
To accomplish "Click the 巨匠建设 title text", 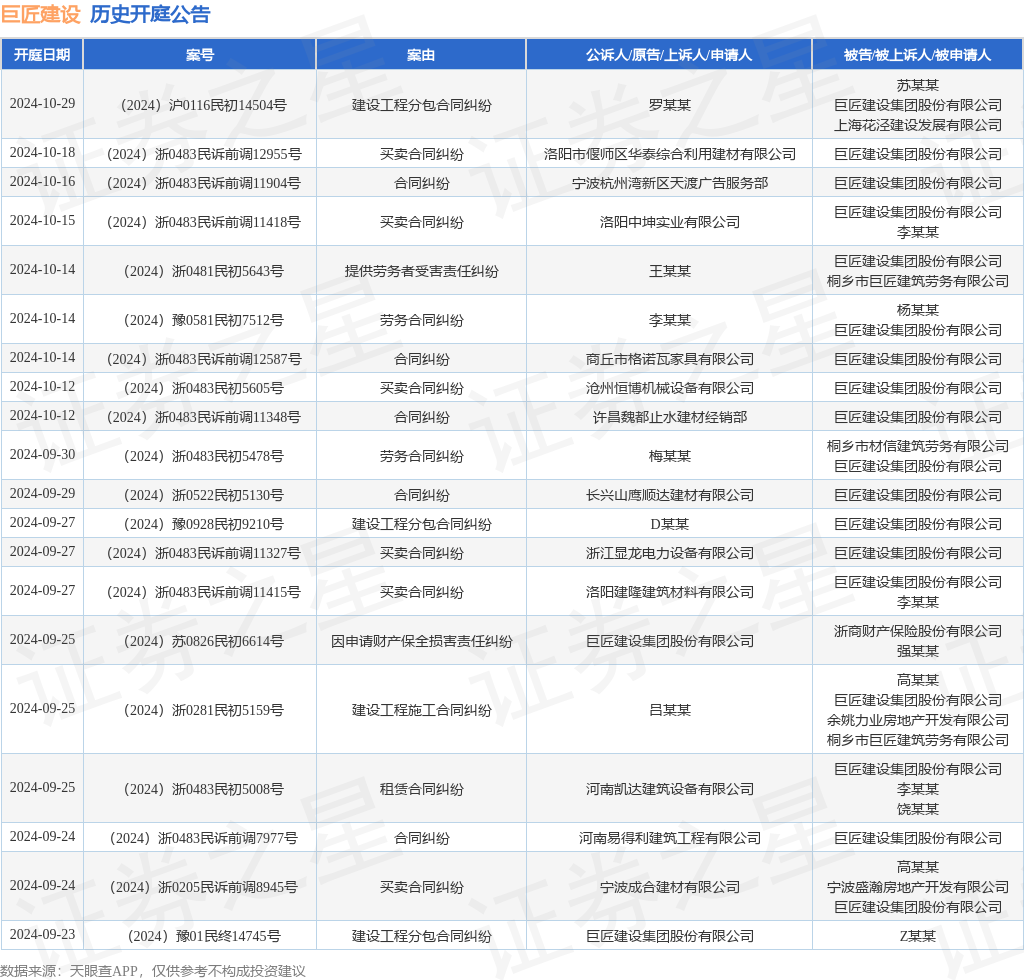I will point(40,14).
